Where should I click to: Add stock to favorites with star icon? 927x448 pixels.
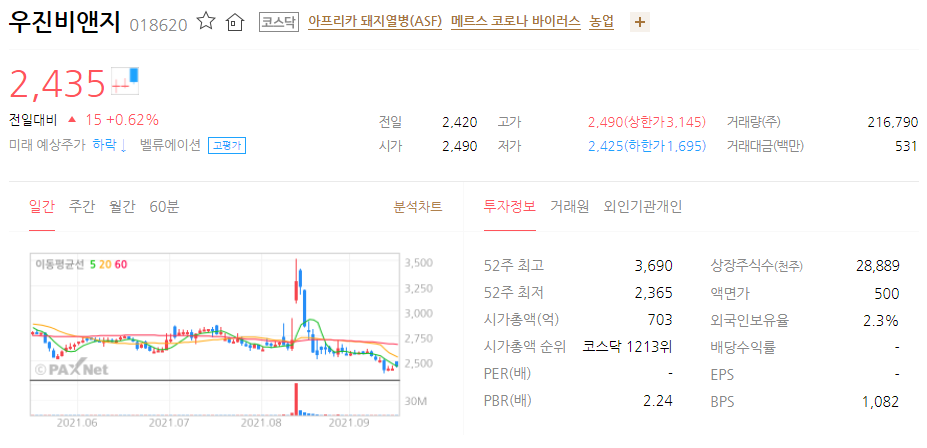(x=206, y=21)
